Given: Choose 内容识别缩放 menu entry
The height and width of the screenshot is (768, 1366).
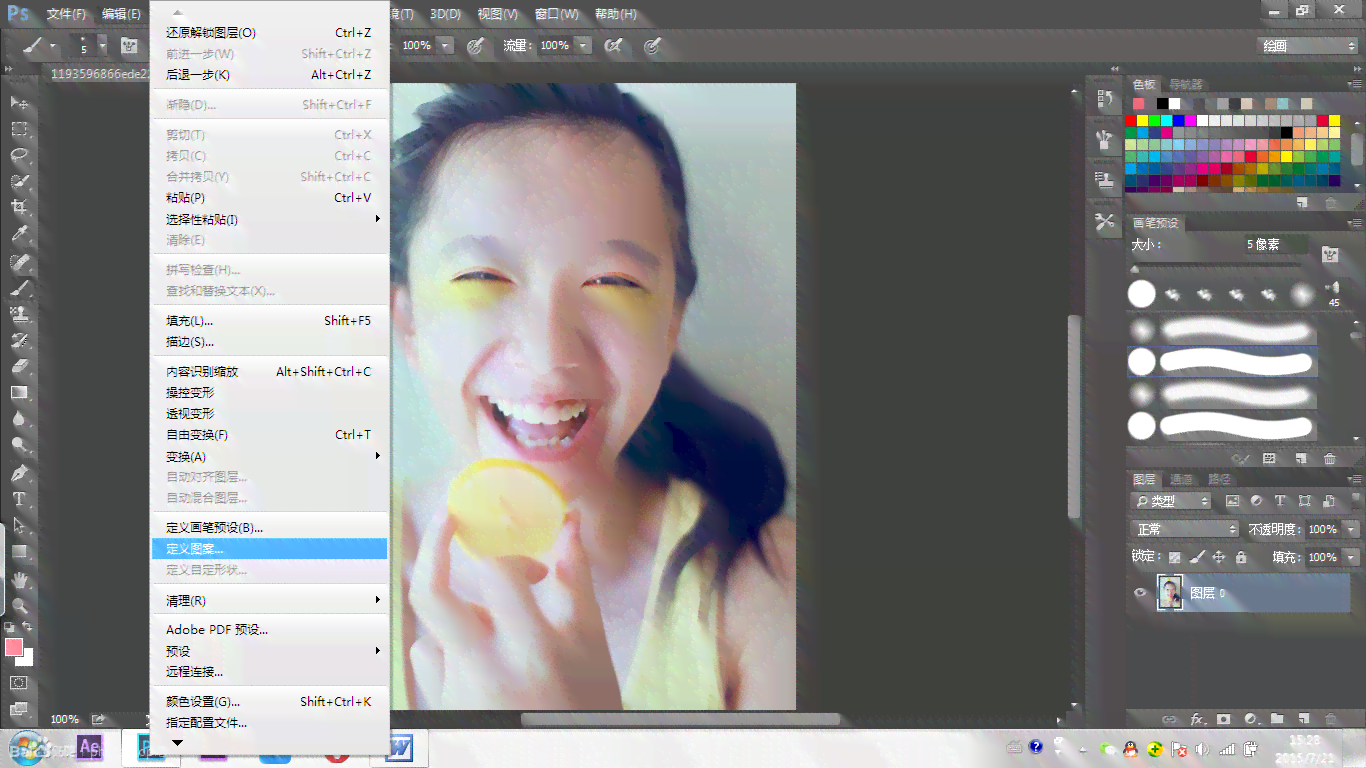Looking at the screenshot, I should (269, 372).
